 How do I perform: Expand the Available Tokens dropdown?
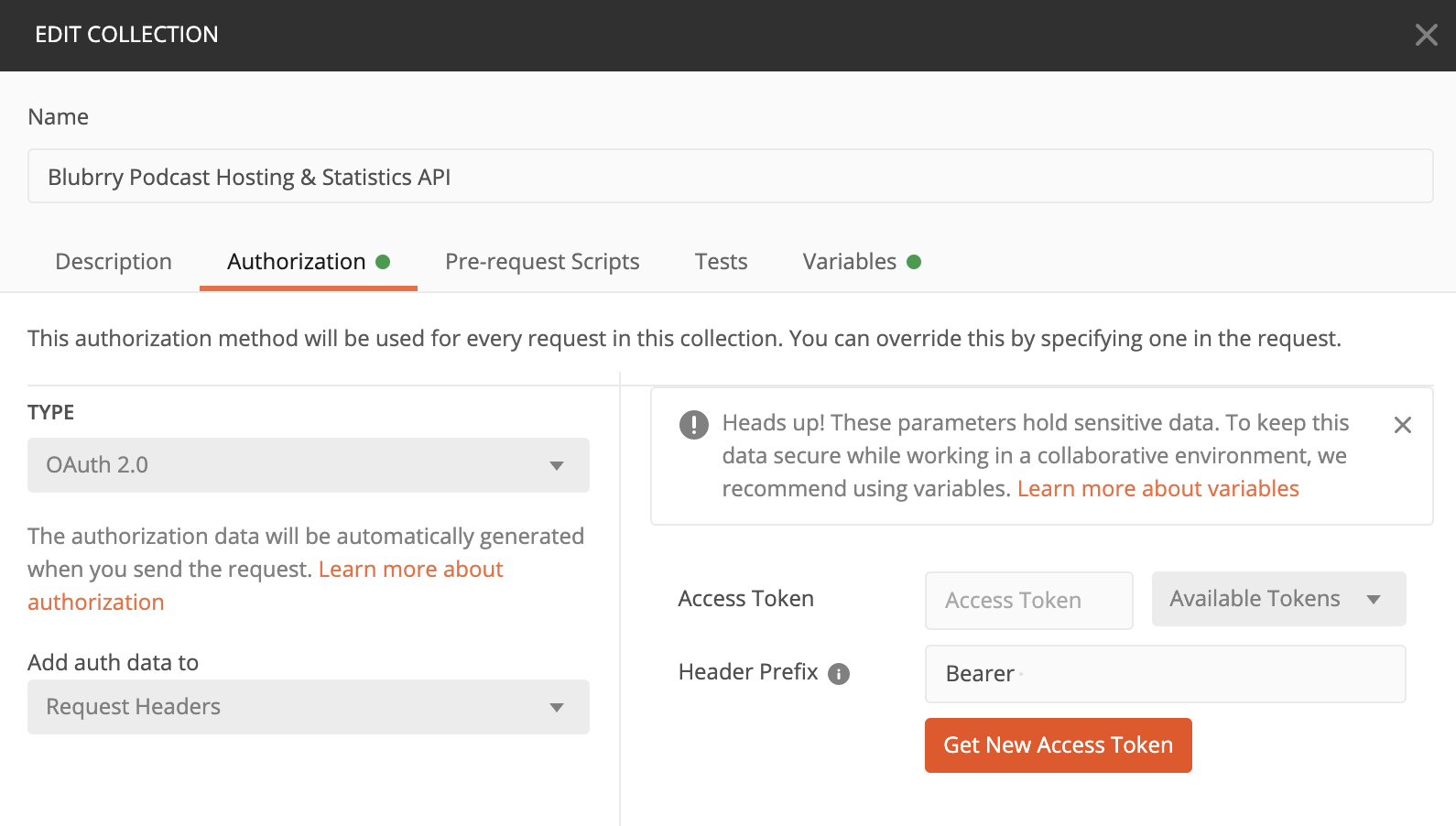[1278, 599]
